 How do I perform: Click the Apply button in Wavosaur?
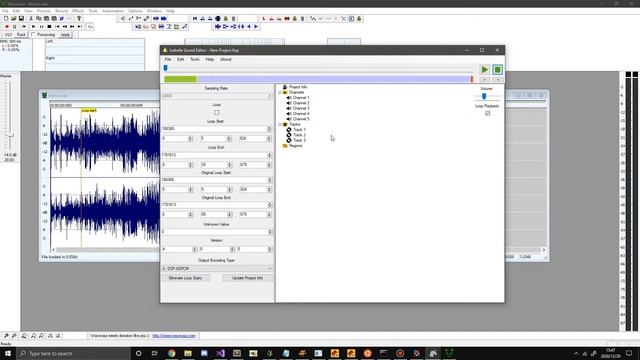65,35
